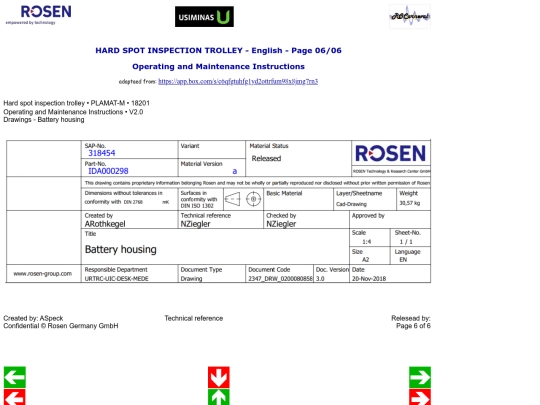The width and height of the screenshot is (540, 405).
Task: Click the Sheet-No. value '1 / 1'
Action: tap(406, 242)
